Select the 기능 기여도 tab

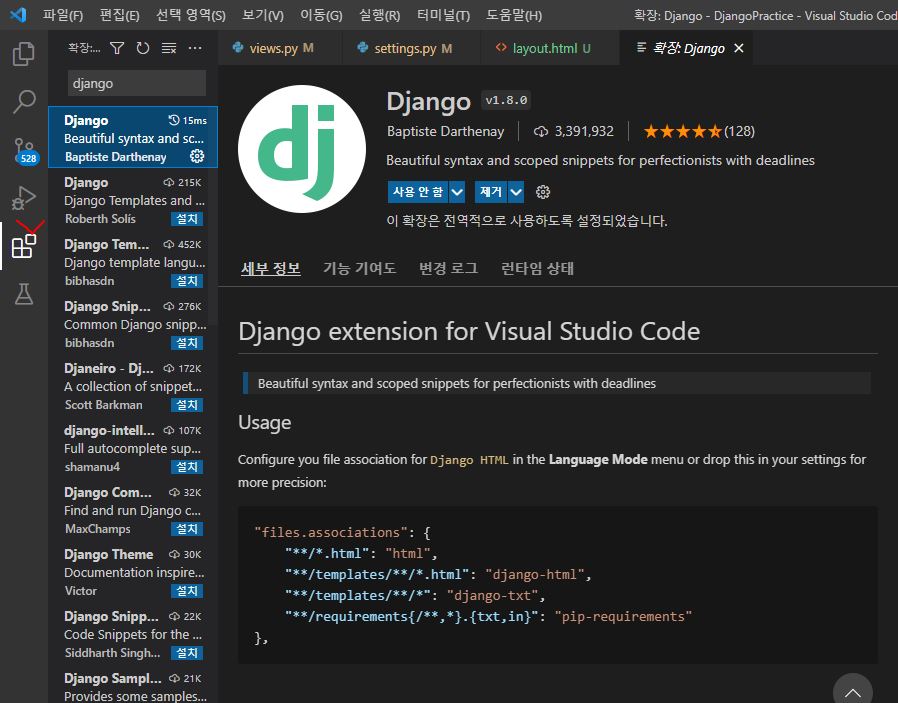pos(359,268)
